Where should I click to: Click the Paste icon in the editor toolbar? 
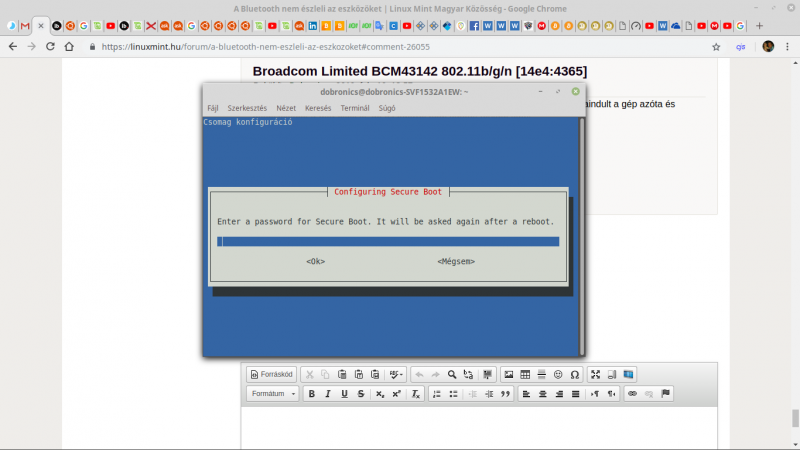pyautogui.click(x=342, y=374)
